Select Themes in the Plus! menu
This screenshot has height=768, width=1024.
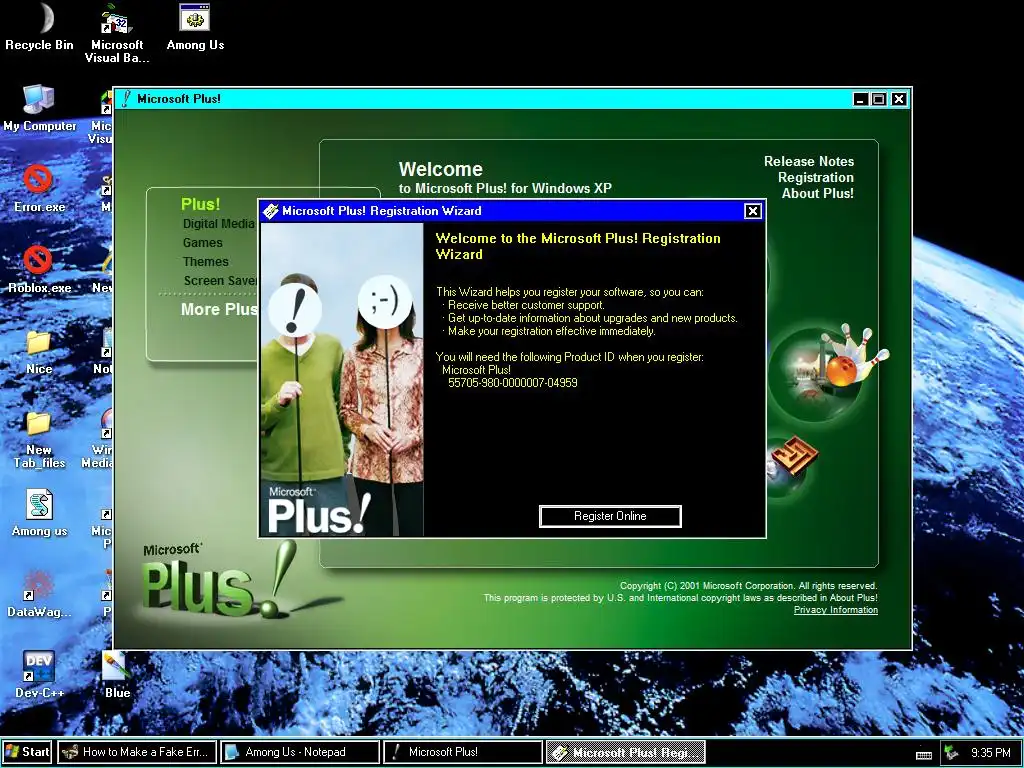pos(206,262)
